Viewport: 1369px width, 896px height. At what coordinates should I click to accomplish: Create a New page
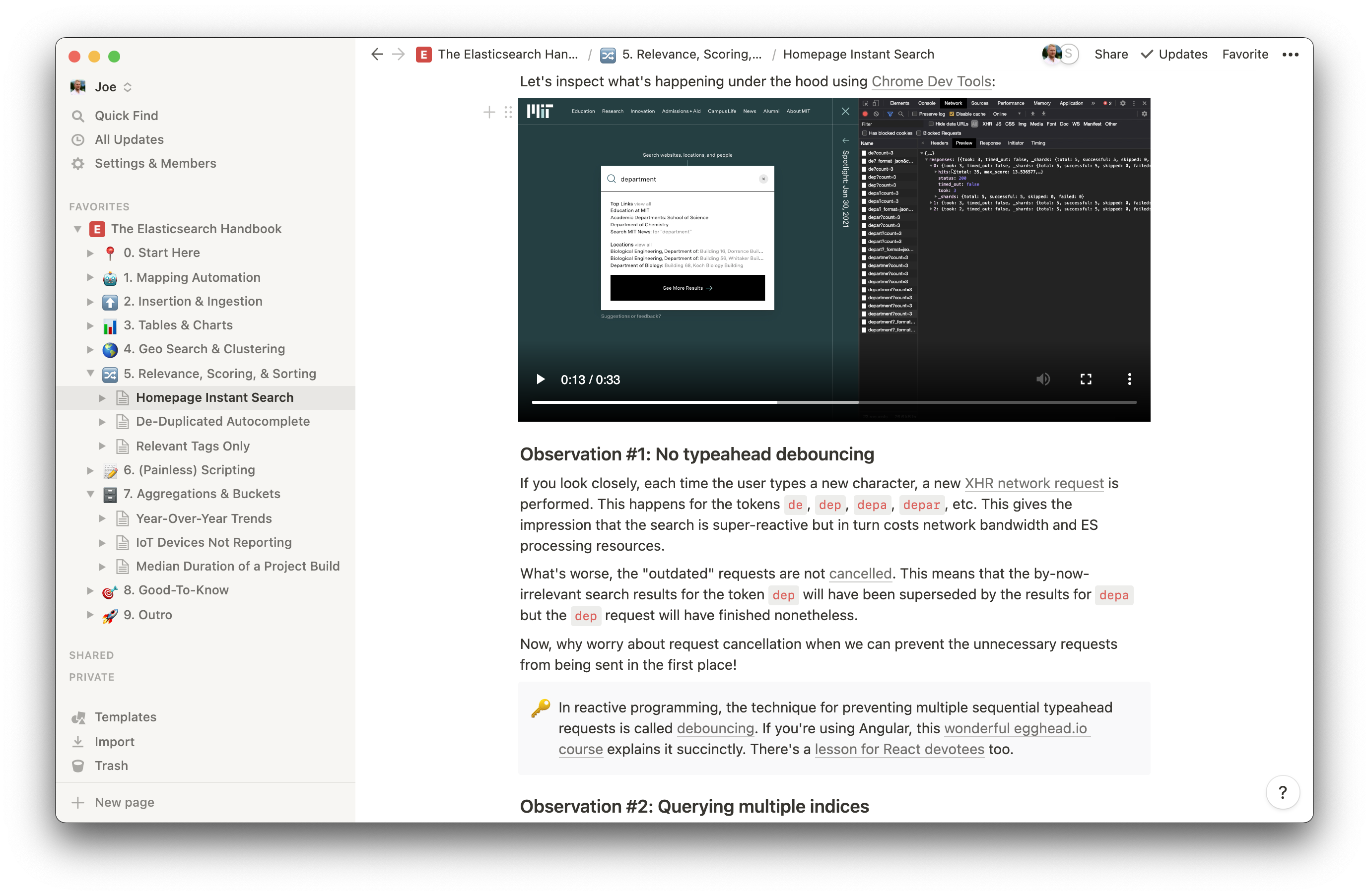123,802
